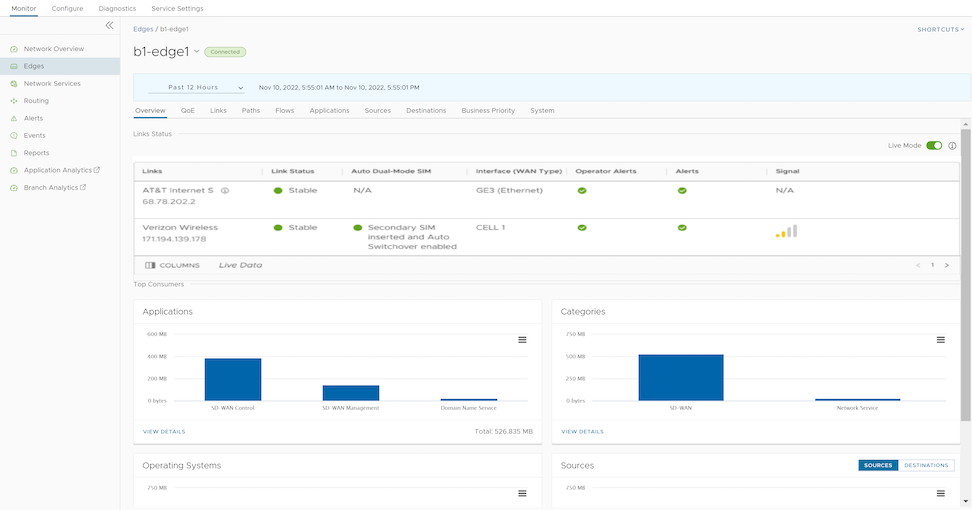Open the Categories chart hamburger menu
Image resolution: width=972 pixels, height=510 pixels.
pyautogui.click(x=940, y=340)
